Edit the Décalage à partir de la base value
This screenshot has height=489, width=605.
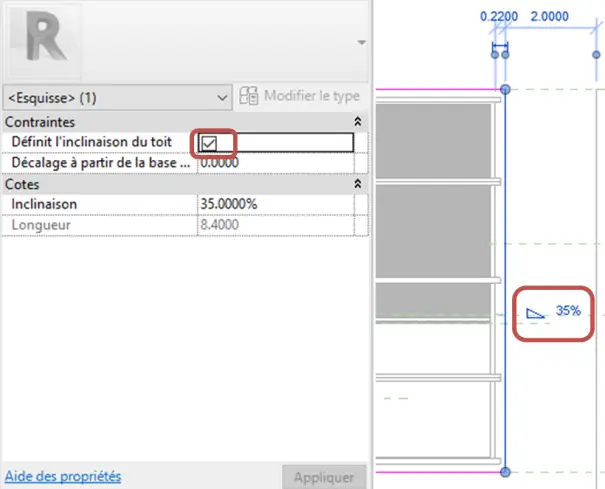click(275, 163)
